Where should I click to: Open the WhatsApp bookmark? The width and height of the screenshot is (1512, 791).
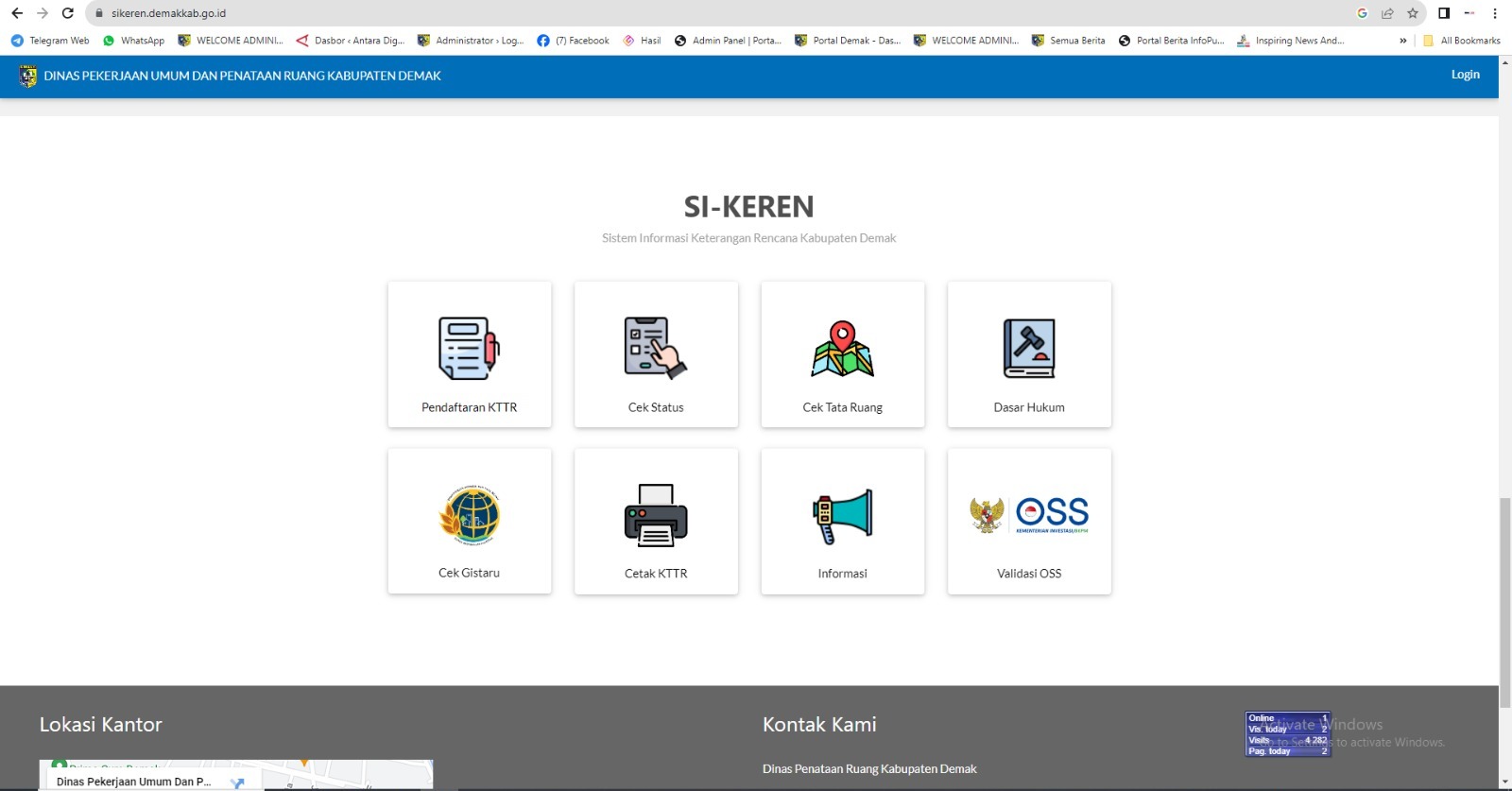(133, 41)
